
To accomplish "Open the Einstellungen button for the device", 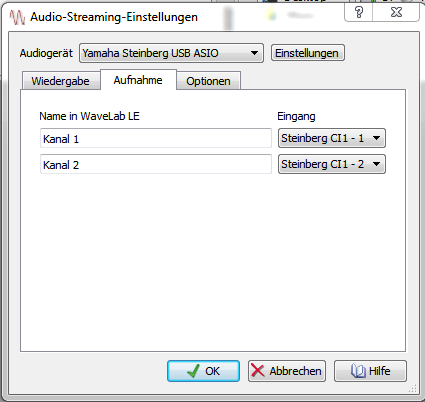I will point(307,53).
